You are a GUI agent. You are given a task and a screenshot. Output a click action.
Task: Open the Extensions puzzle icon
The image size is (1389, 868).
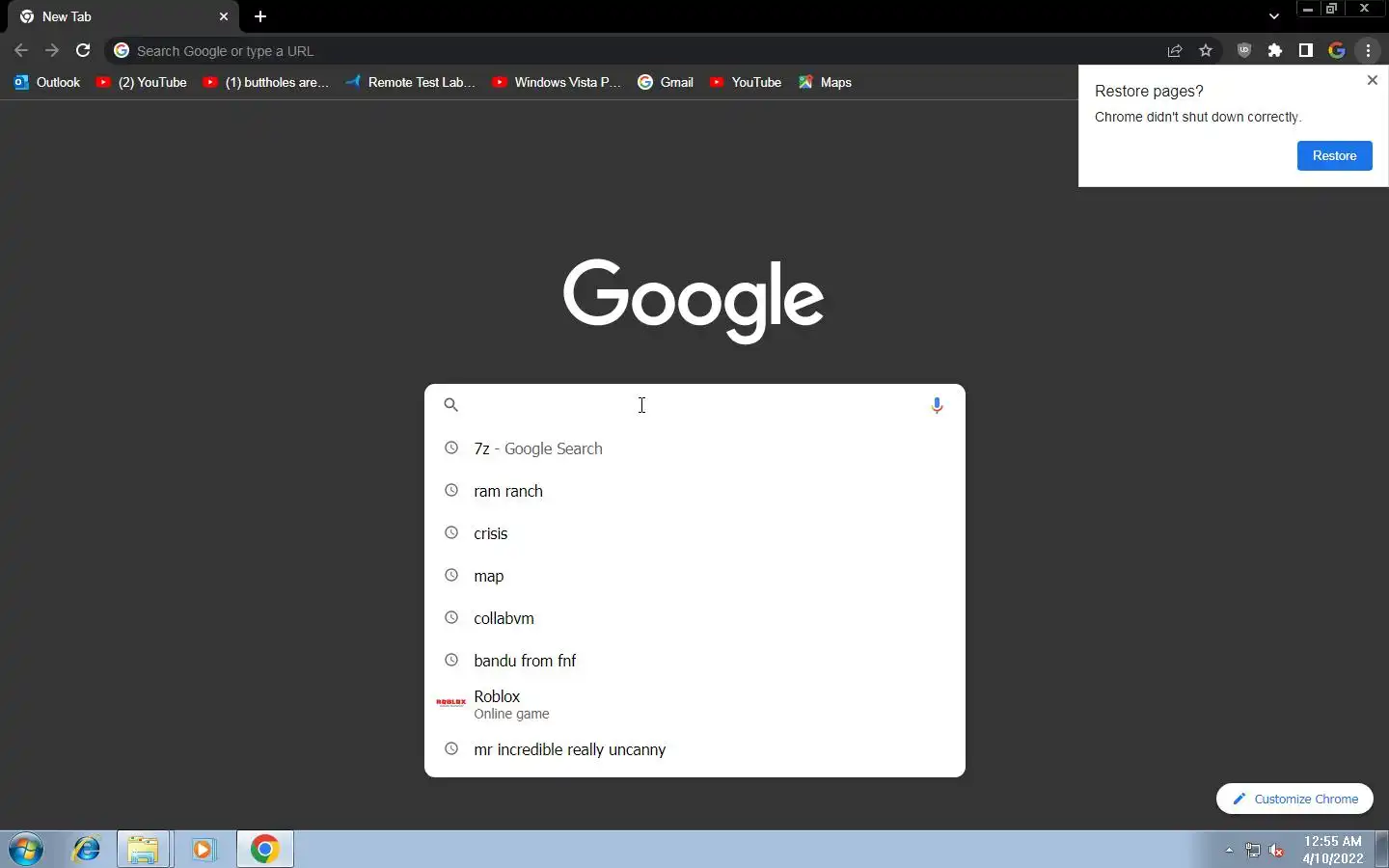1275,51
